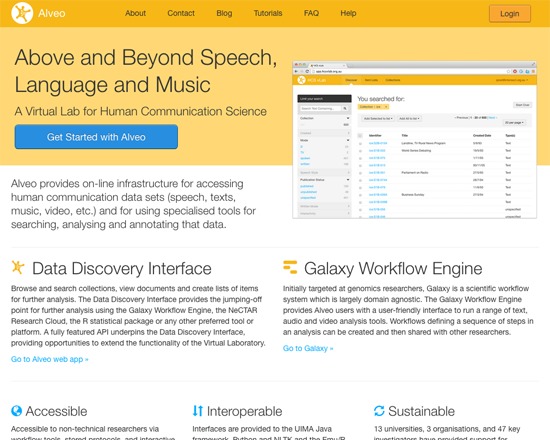The height and width of the screenshot is (440, 550).
Task: Click the Galaxy Workflow Engine heading
Action: (x=393, y=268)
